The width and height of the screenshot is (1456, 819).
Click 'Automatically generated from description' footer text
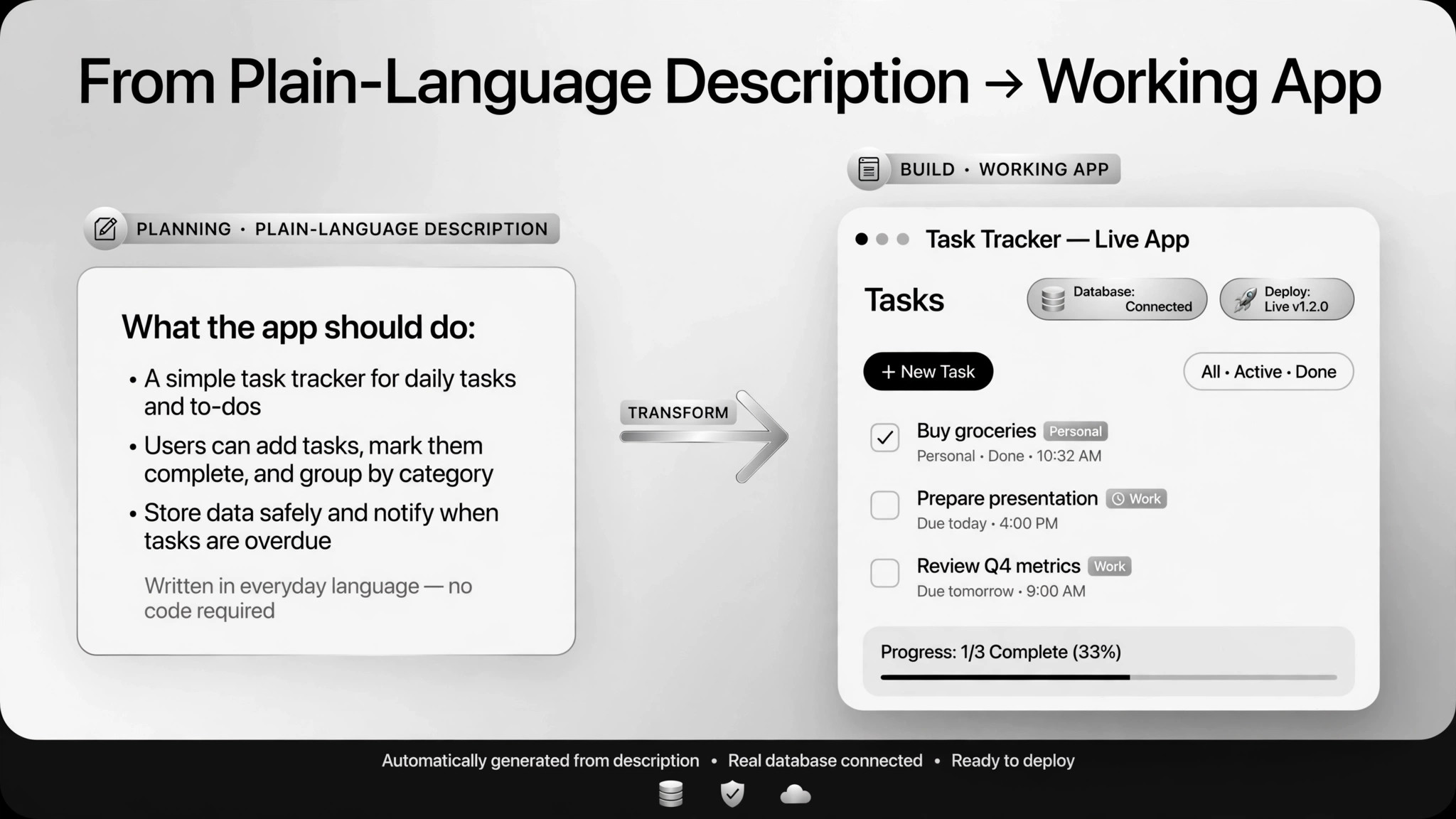(540, 761)
